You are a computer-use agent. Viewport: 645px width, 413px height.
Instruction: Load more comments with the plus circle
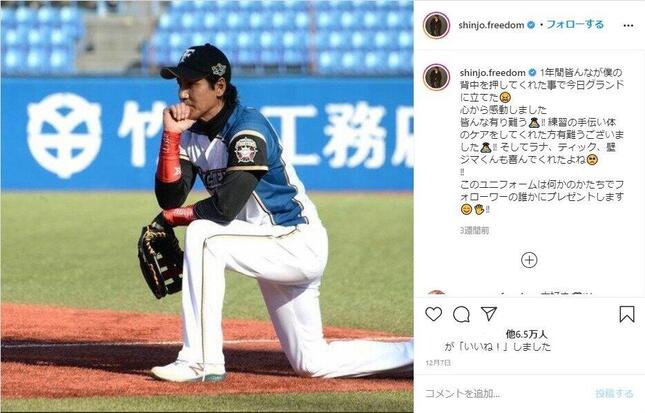point(529,260)
